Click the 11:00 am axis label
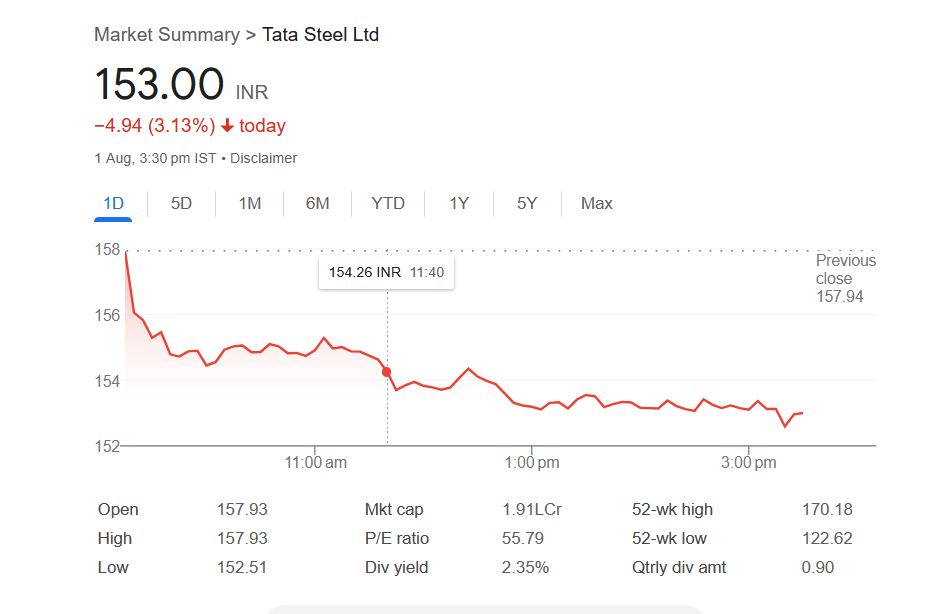Image resolution: width=929 pixels, height=614 pixels. [315, 463]
